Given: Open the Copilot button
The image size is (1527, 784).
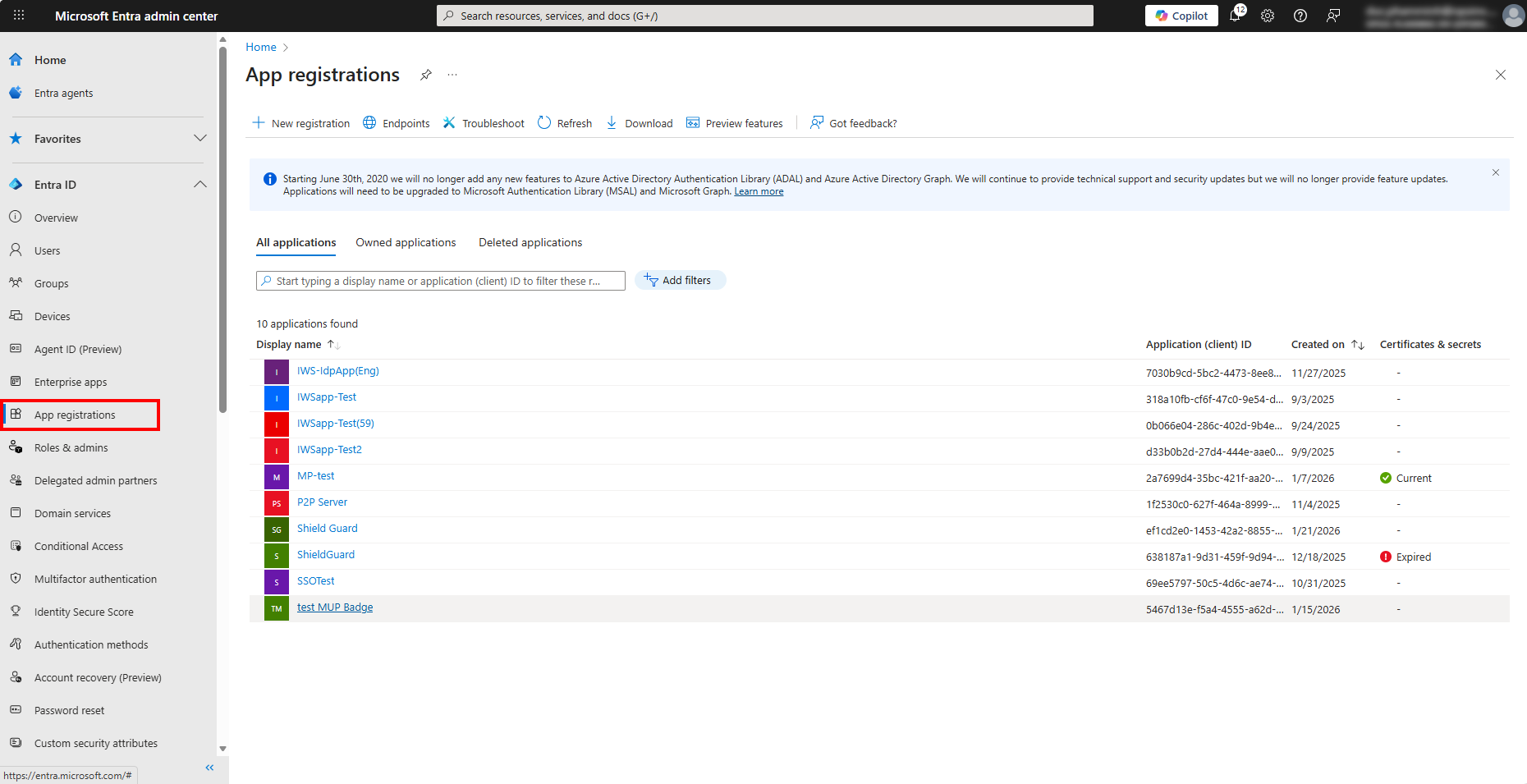Looking at the screenshot, I should pyautogui.click(x=1181, y=16).
